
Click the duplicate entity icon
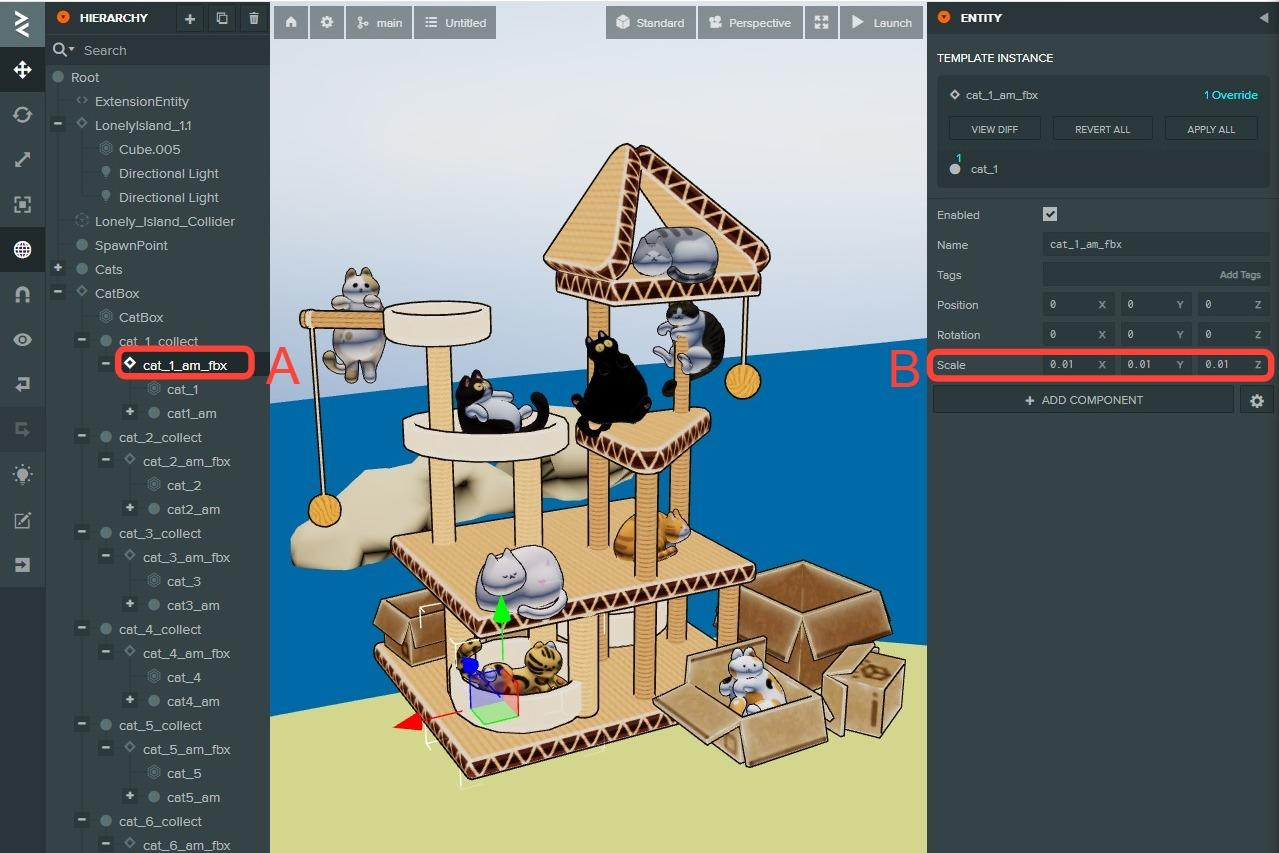click(222, 19)
